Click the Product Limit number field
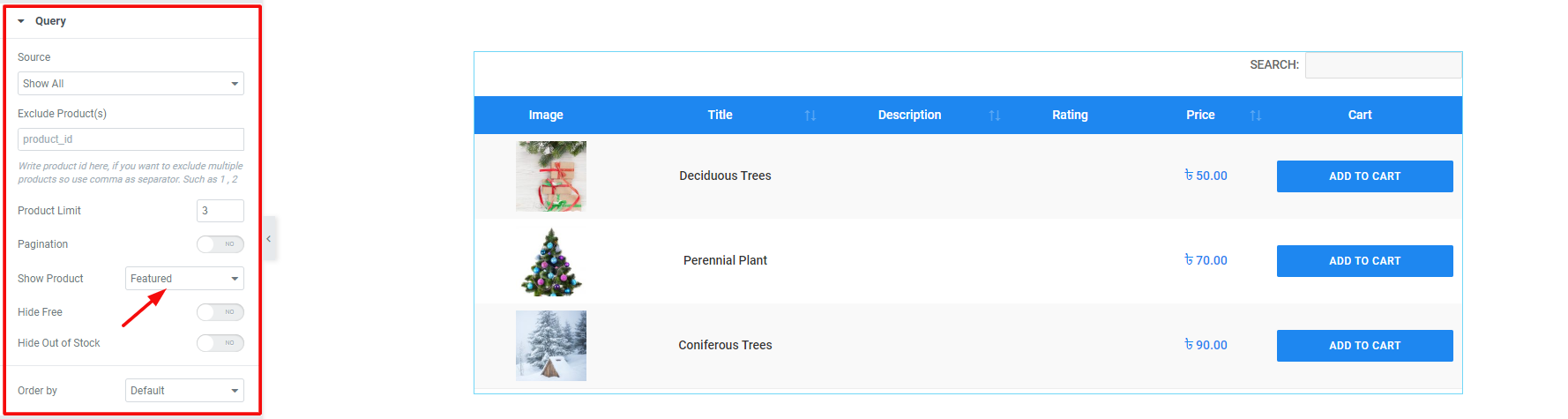Image resolution: width=1568 pixels, height=419 pixels. (x=220, y=211)
